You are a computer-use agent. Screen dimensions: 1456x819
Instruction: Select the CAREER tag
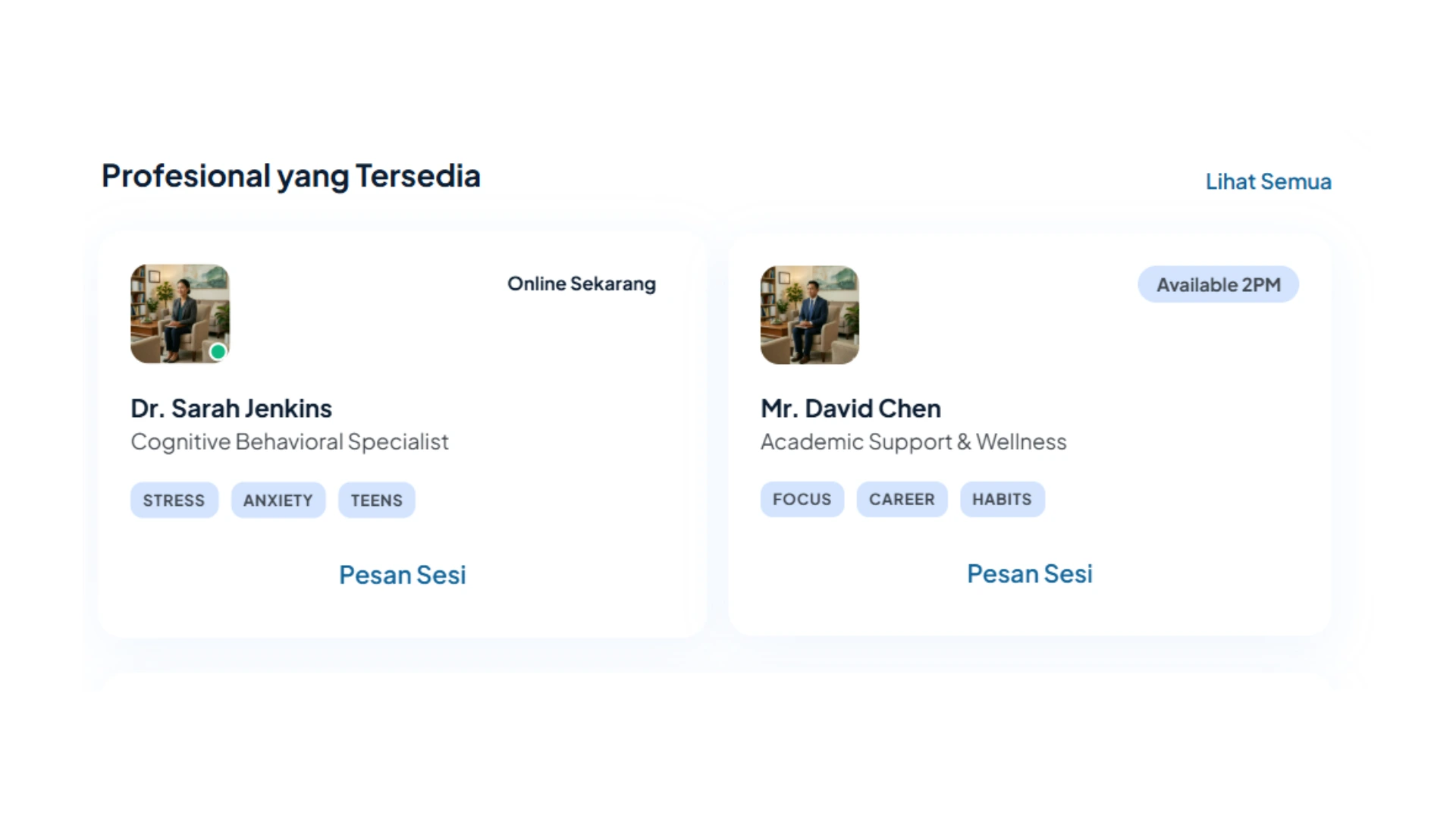pos(902,499)
